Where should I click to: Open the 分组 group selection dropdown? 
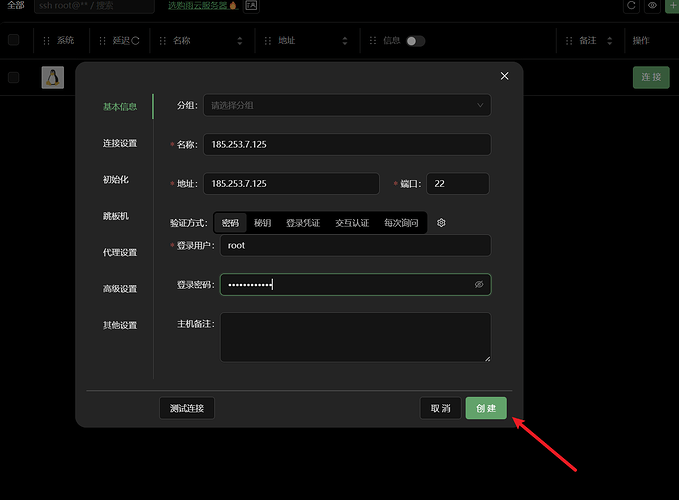click(x=347, y=104)
